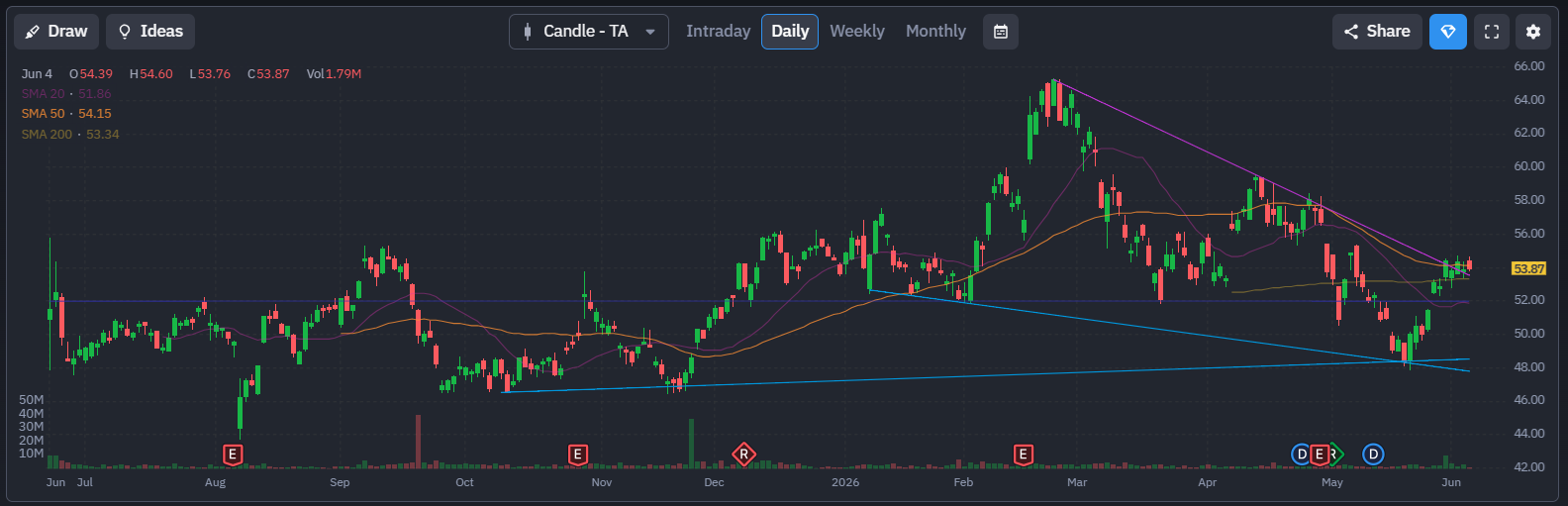Click the Vol 1.79M volume reading
This screenshot has width=1568, height=506.
point(334,74)
